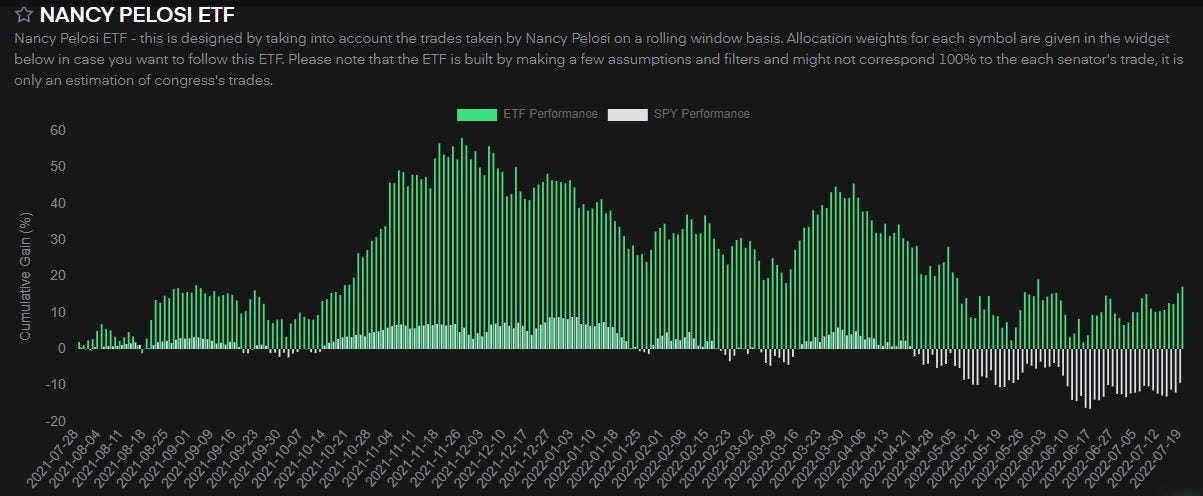The height and width of the screenshot is (496, 1203).
Task: Click the white SPY Performance legend swatch
Action: (x=628, y=114)
